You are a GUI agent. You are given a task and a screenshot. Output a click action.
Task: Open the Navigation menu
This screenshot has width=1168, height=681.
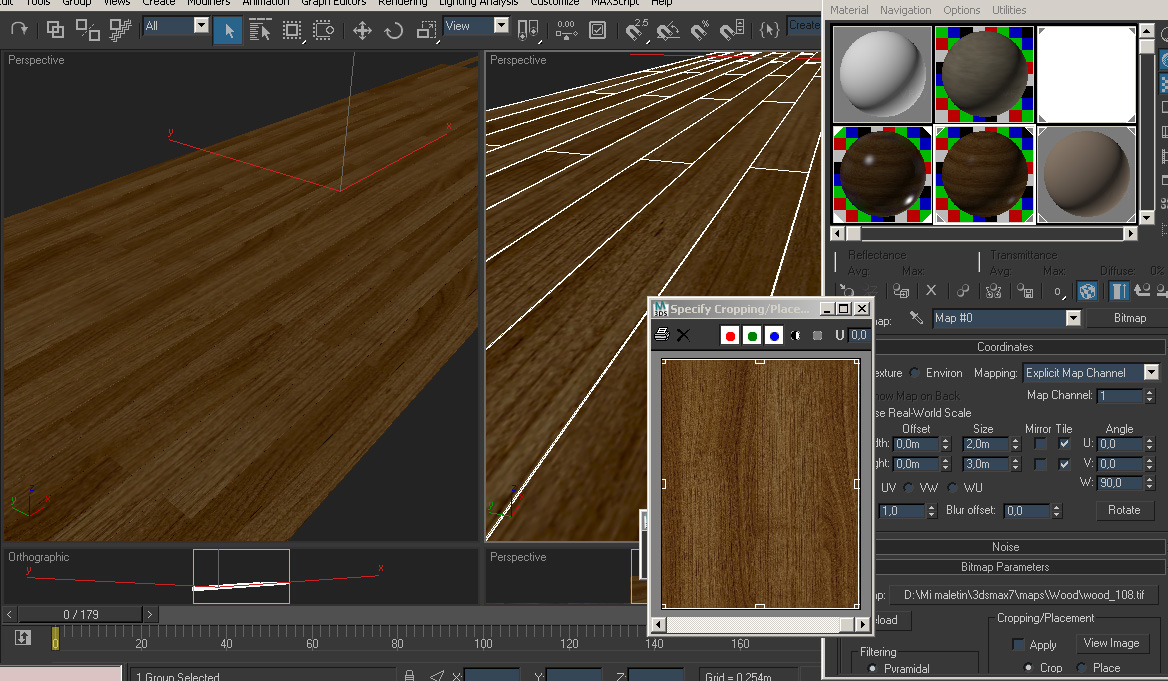pyautogui.click(x=905, y=10)
